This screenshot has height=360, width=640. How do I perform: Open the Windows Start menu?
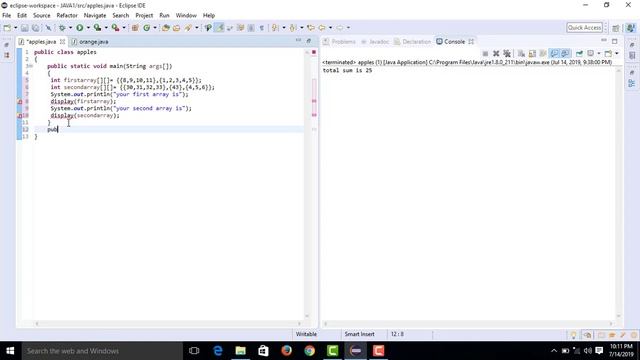[10, 351]
